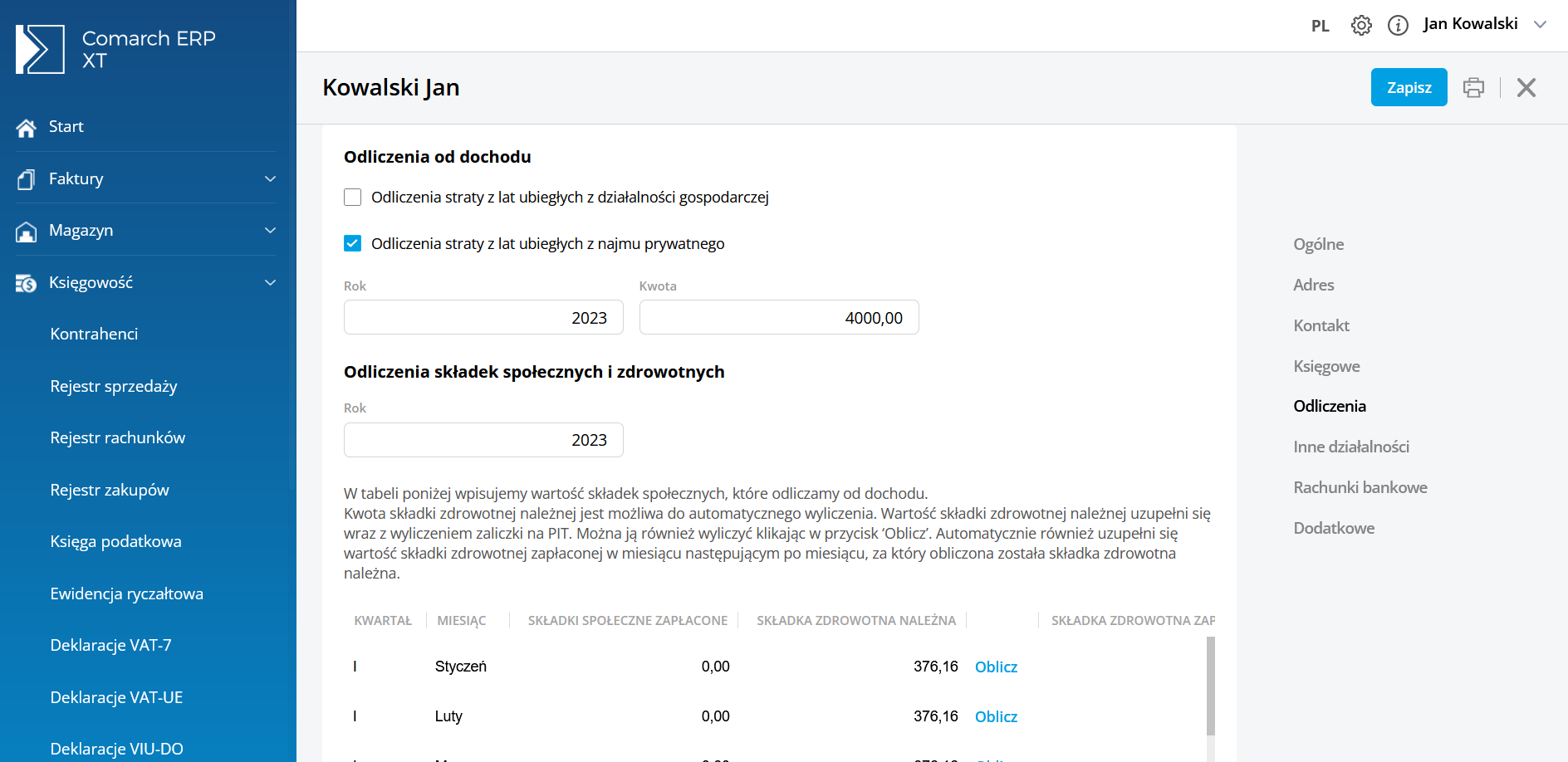The image size is (1568, 762).
Task: Click the Start home icon in sidebar
Action: tap(26, 128)
